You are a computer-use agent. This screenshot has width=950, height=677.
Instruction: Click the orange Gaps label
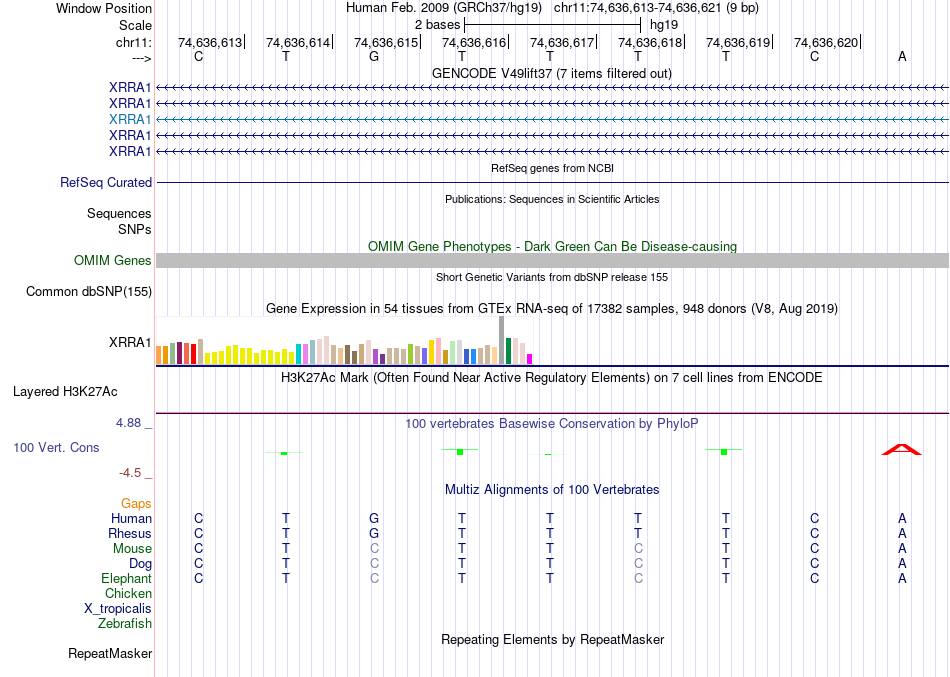[x=136, y=504]
